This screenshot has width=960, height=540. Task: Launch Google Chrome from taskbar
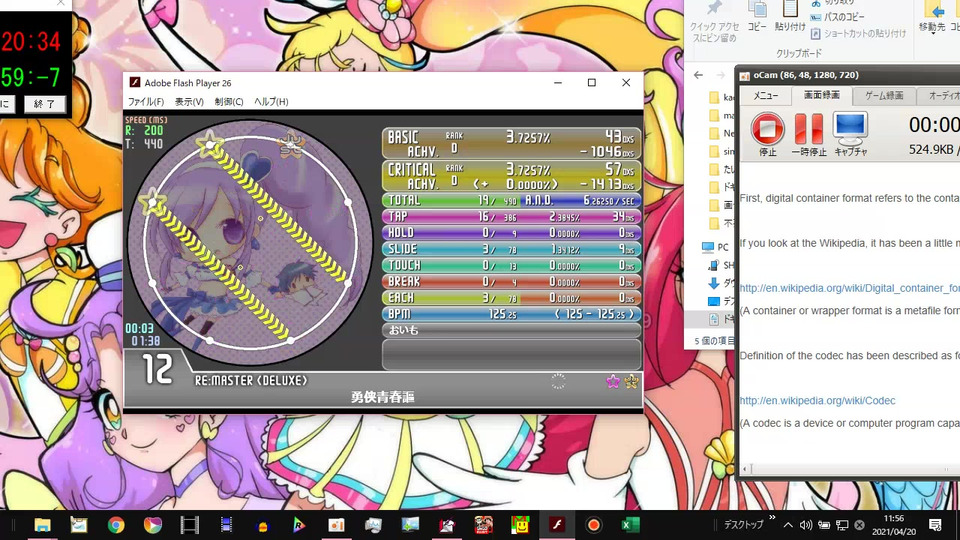click(x=116, y=525)
